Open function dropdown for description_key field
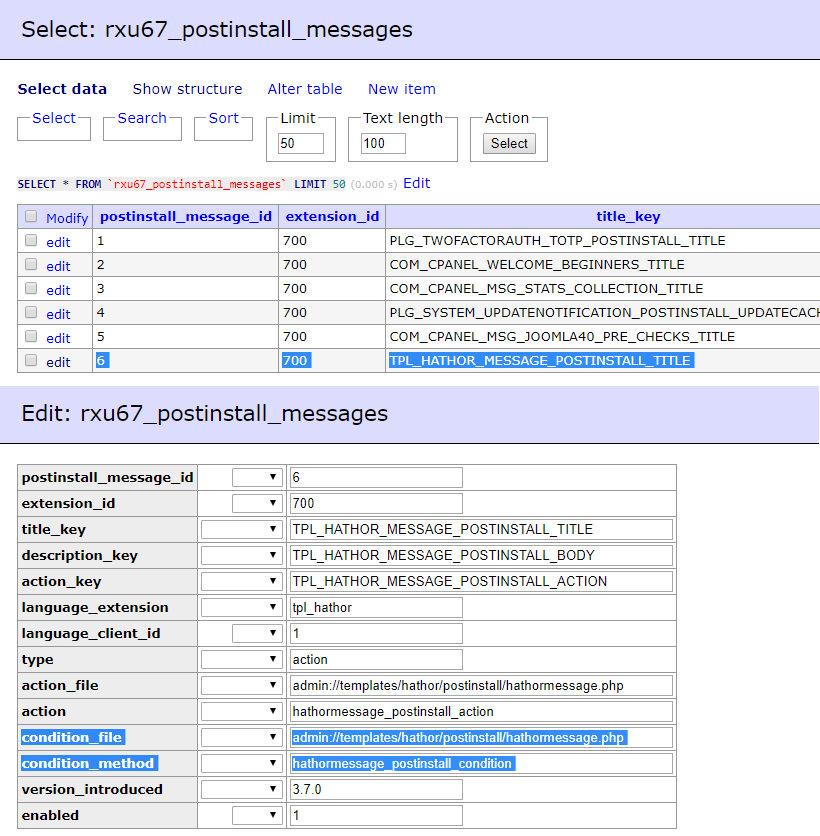This screenshot has width=820, height=836. click(242, 556)
